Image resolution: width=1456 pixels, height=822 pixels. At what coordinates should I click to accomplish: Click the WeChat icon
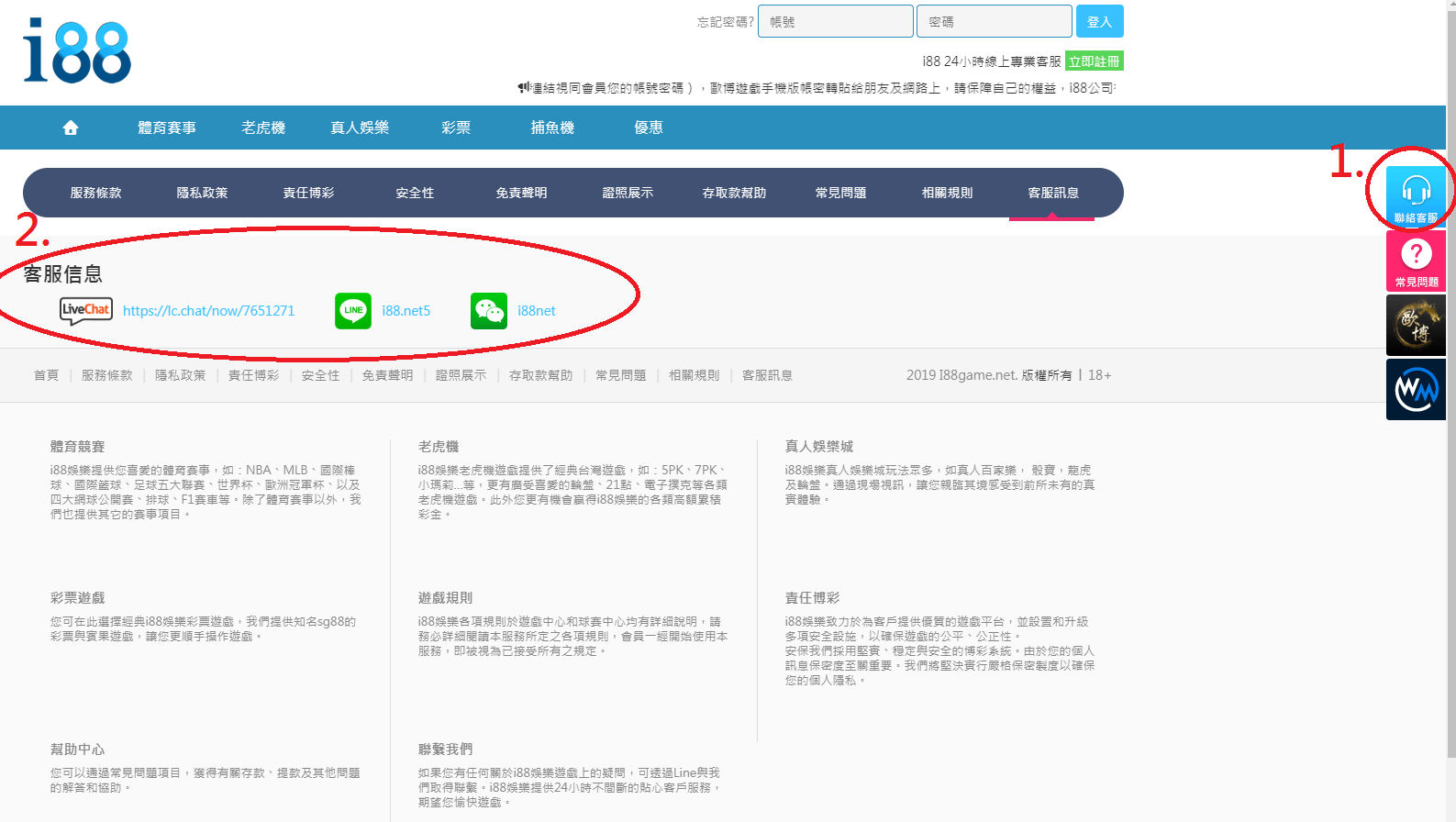489,311
